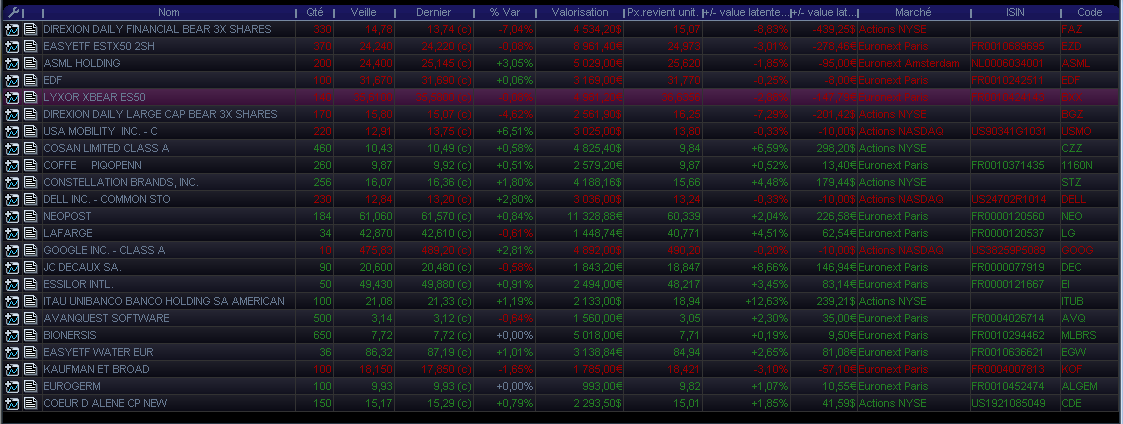Open document icon for GOOGLE INC. - CLASS A
1123x424 pixels.
tap(30, 250)
